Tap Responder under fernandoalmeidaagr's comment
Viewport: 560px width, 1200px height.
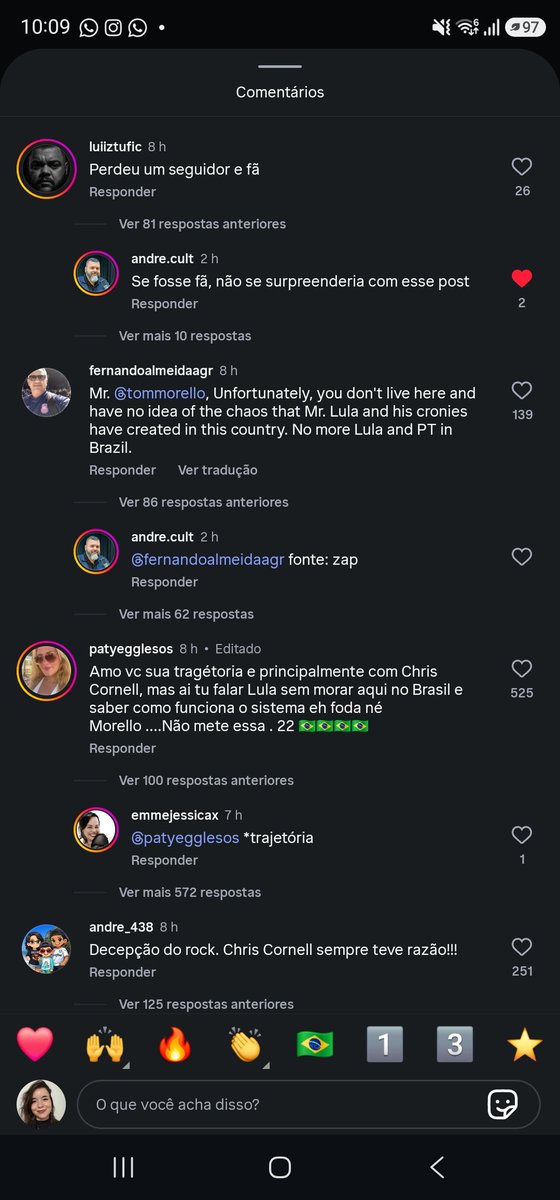[x=122, y=470]
